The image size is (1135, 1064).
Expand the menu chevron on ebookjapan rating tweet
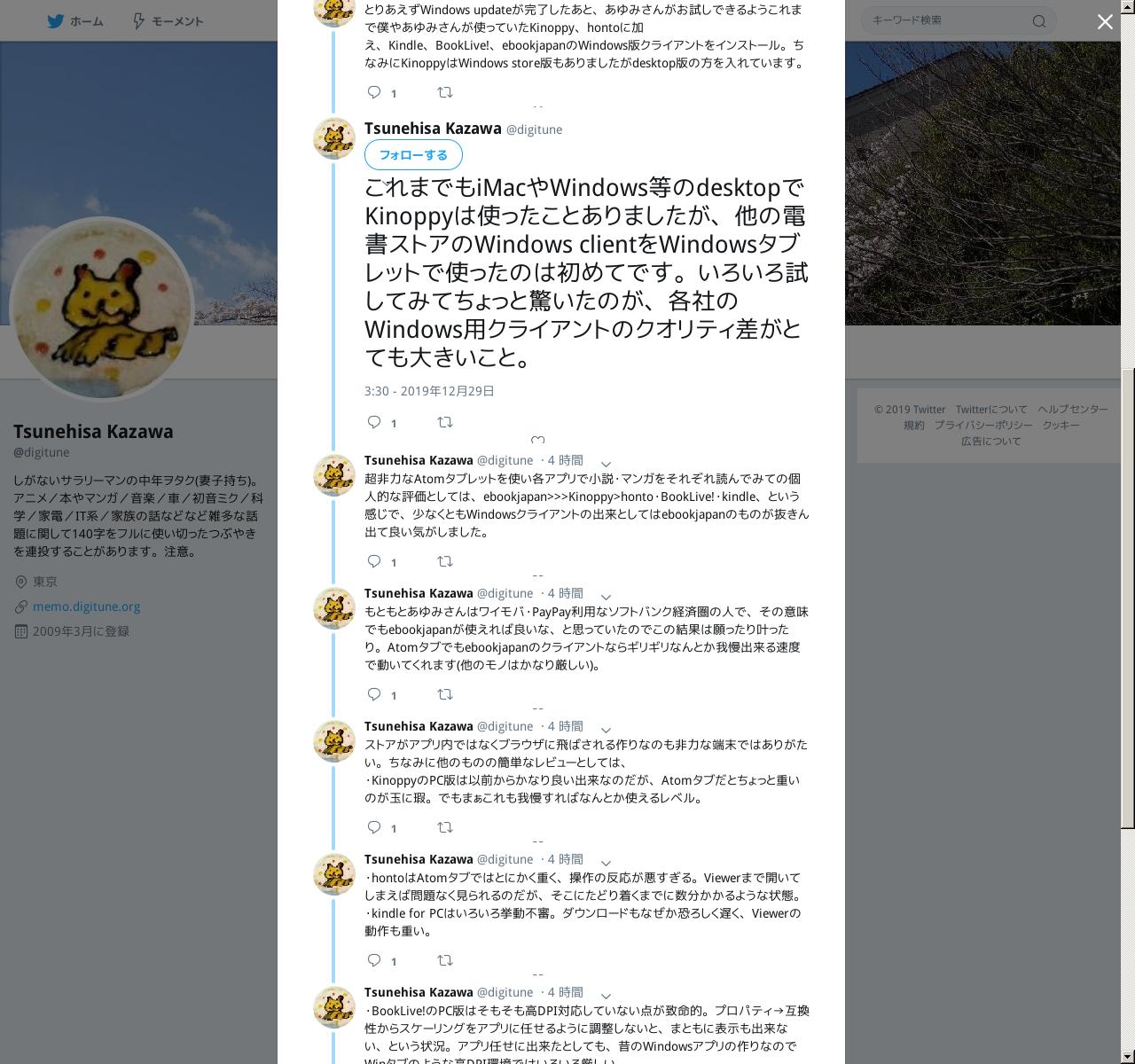pyautogui.click(x=606, y=464)
